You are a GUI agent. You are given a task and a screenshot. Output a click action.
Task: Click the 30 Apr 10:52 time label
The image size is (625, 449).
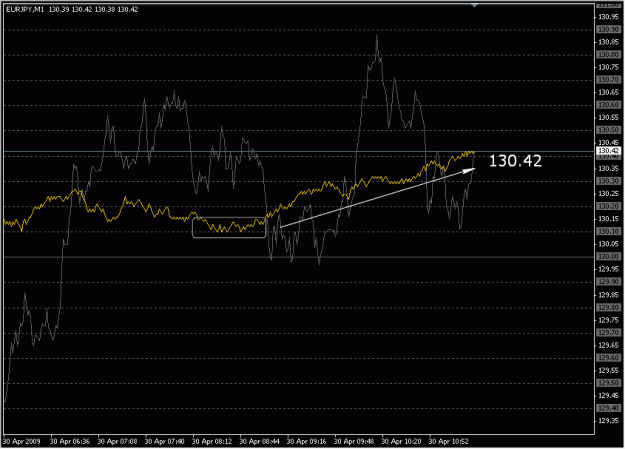tap(448, 441)
